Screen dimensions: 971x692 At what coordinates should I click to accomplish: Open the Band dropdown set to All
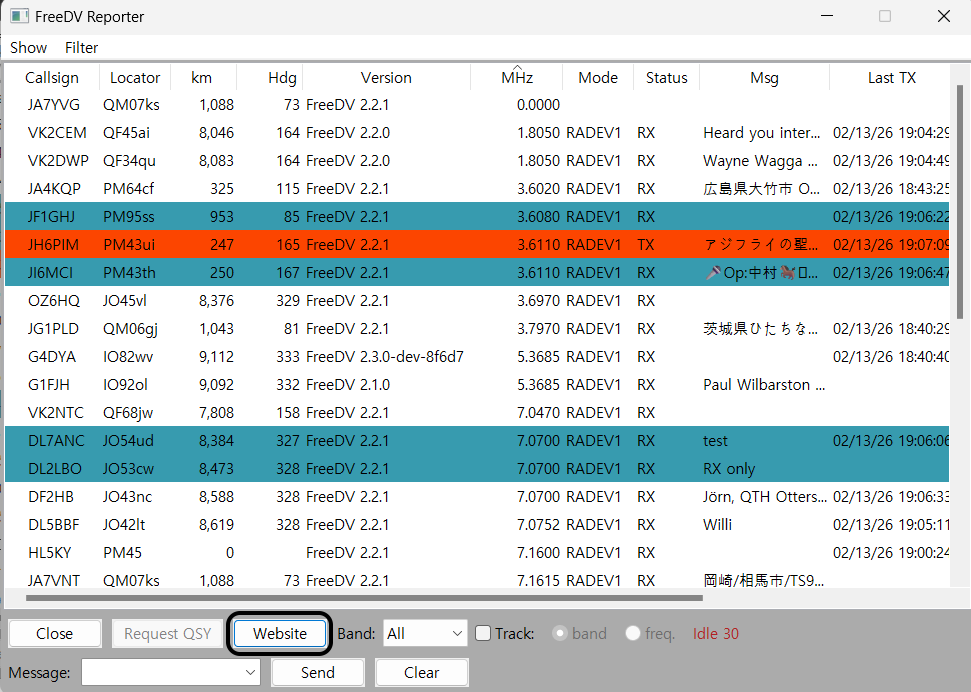pos(425,633)
